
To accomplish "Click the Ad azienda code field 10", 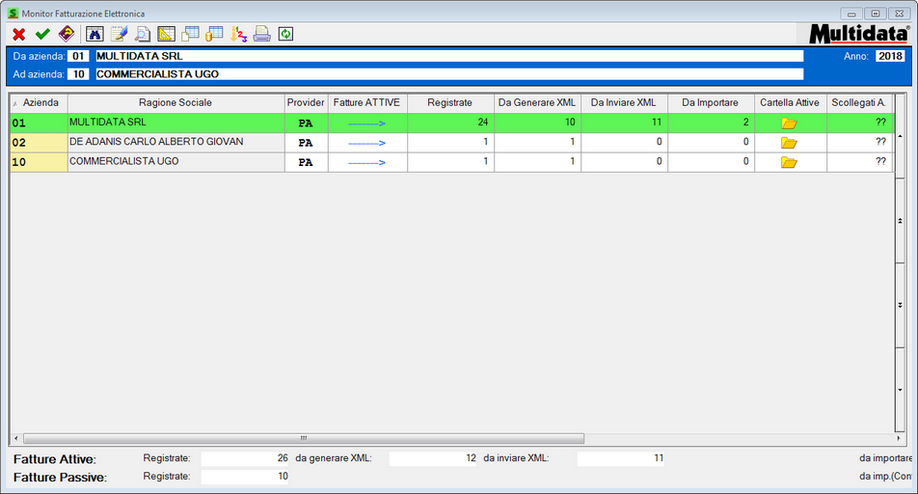I will [x=78, y=74].
